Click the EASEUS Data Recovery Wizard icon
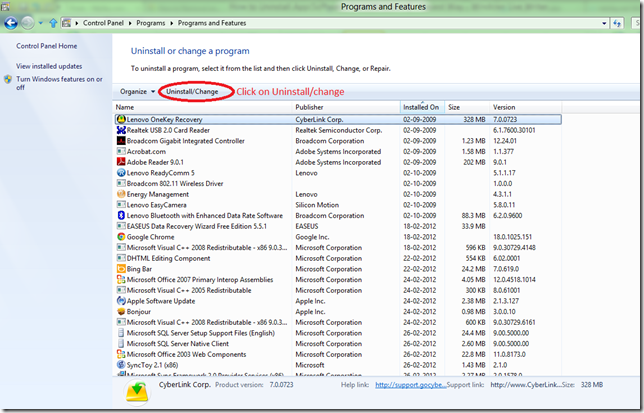 tap(121, 226)
